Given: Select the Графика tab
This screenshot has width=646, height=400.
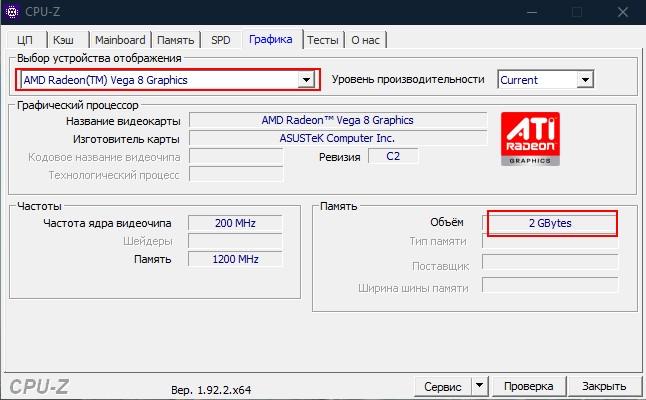Looking at the screenshot, I should (271, 39).
